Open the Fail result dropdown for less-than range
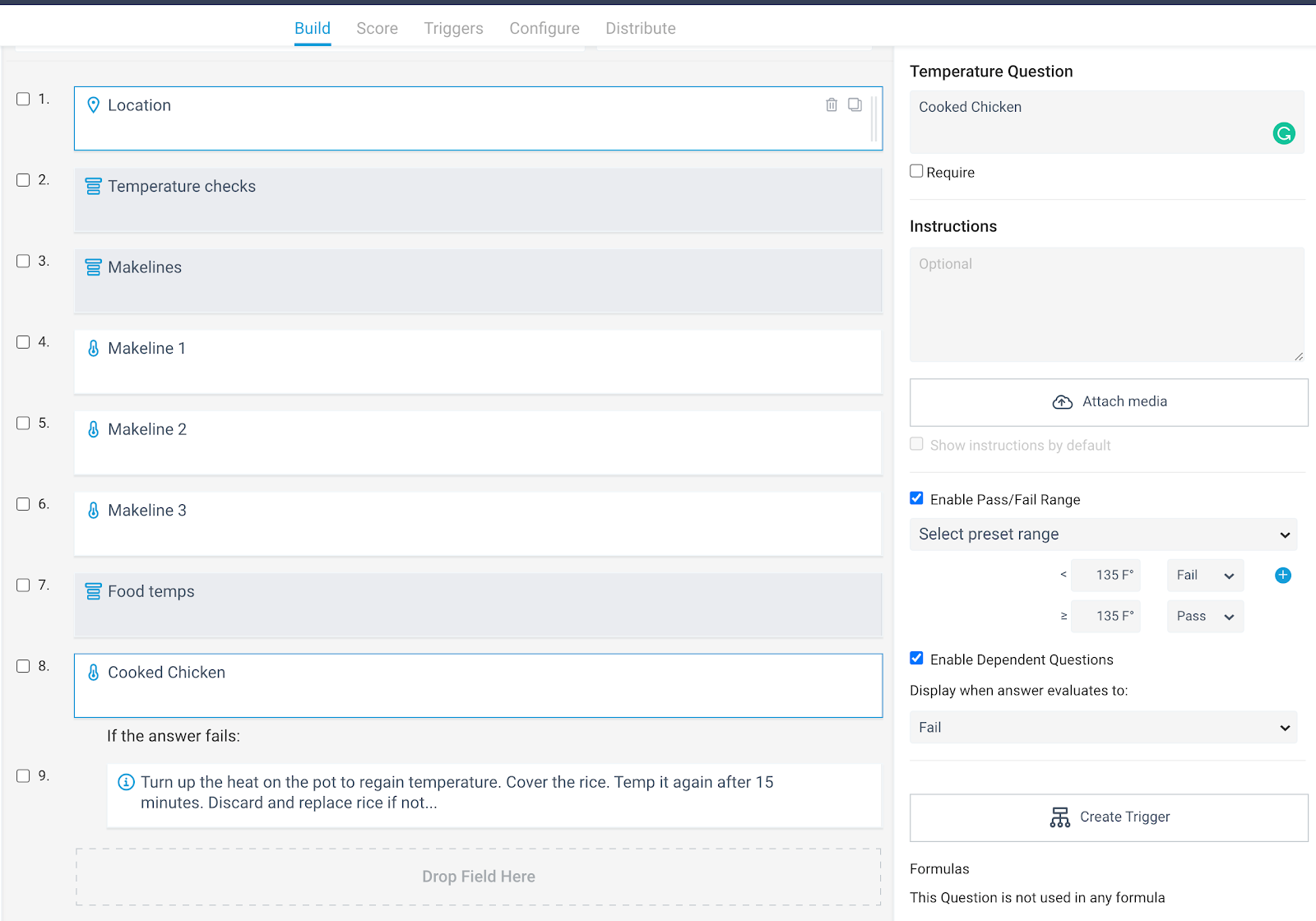The width and height of the screenshot is (1316, 921). point(1205,576)
